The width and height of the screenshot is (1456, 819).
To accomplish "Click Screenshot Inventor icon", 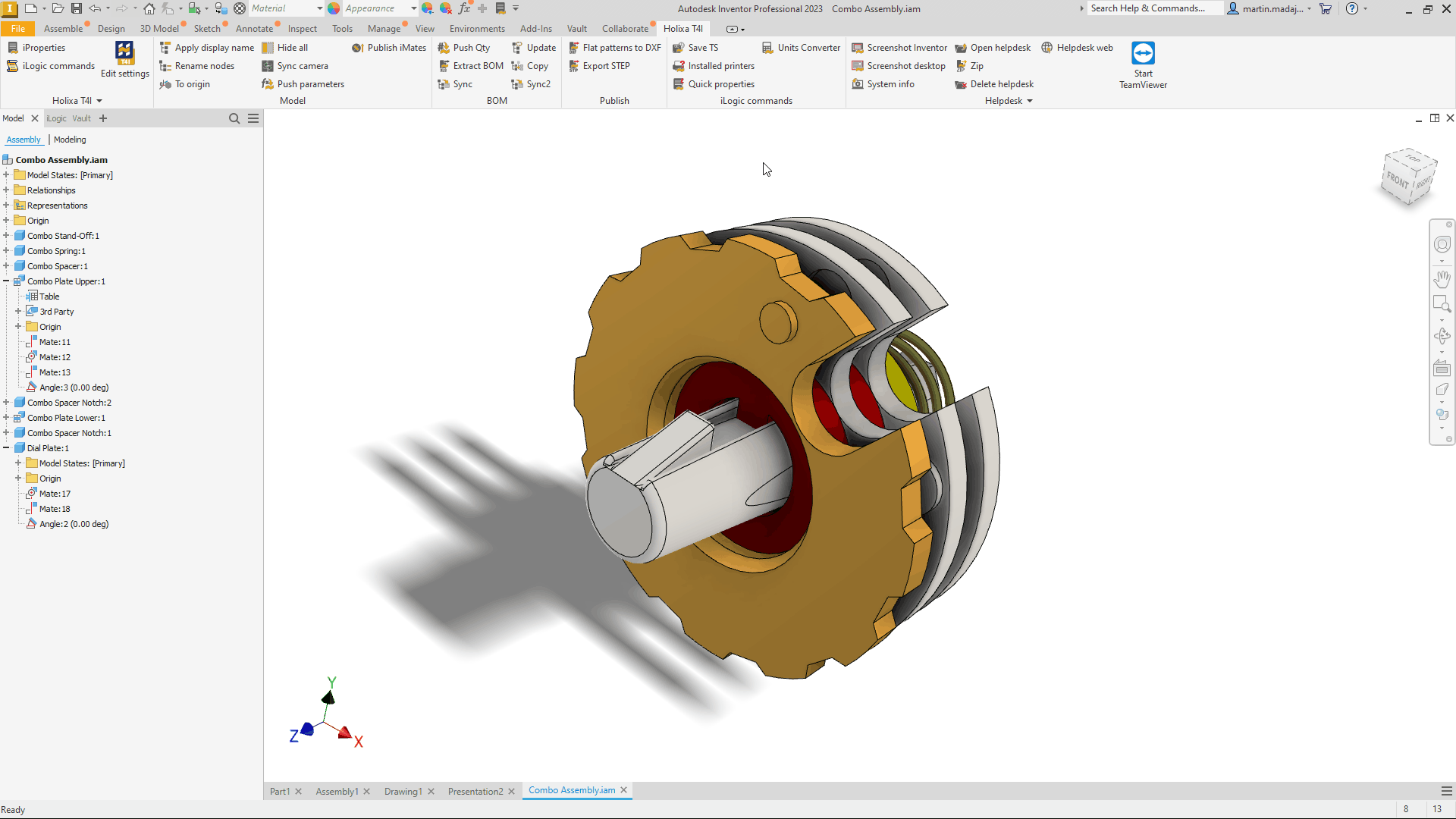I will click(x=858, y=48).
